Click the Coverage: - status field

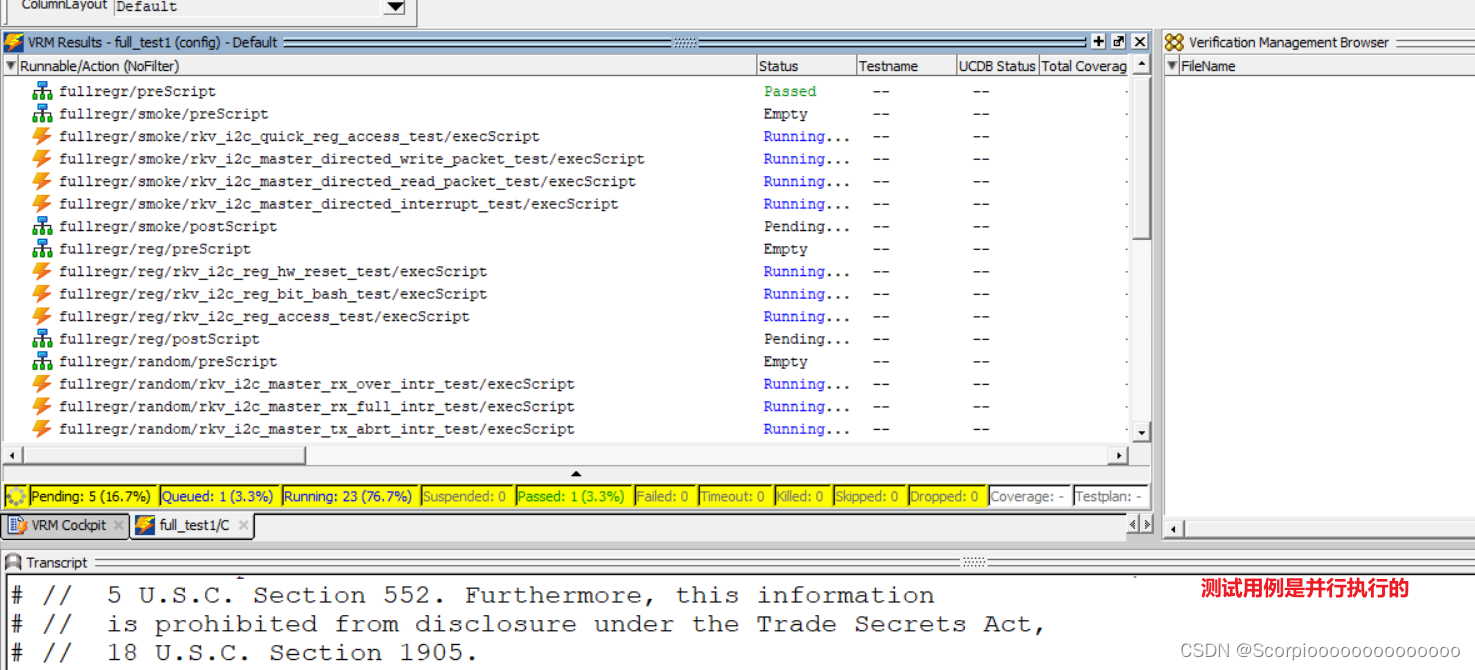(1029, 496)
